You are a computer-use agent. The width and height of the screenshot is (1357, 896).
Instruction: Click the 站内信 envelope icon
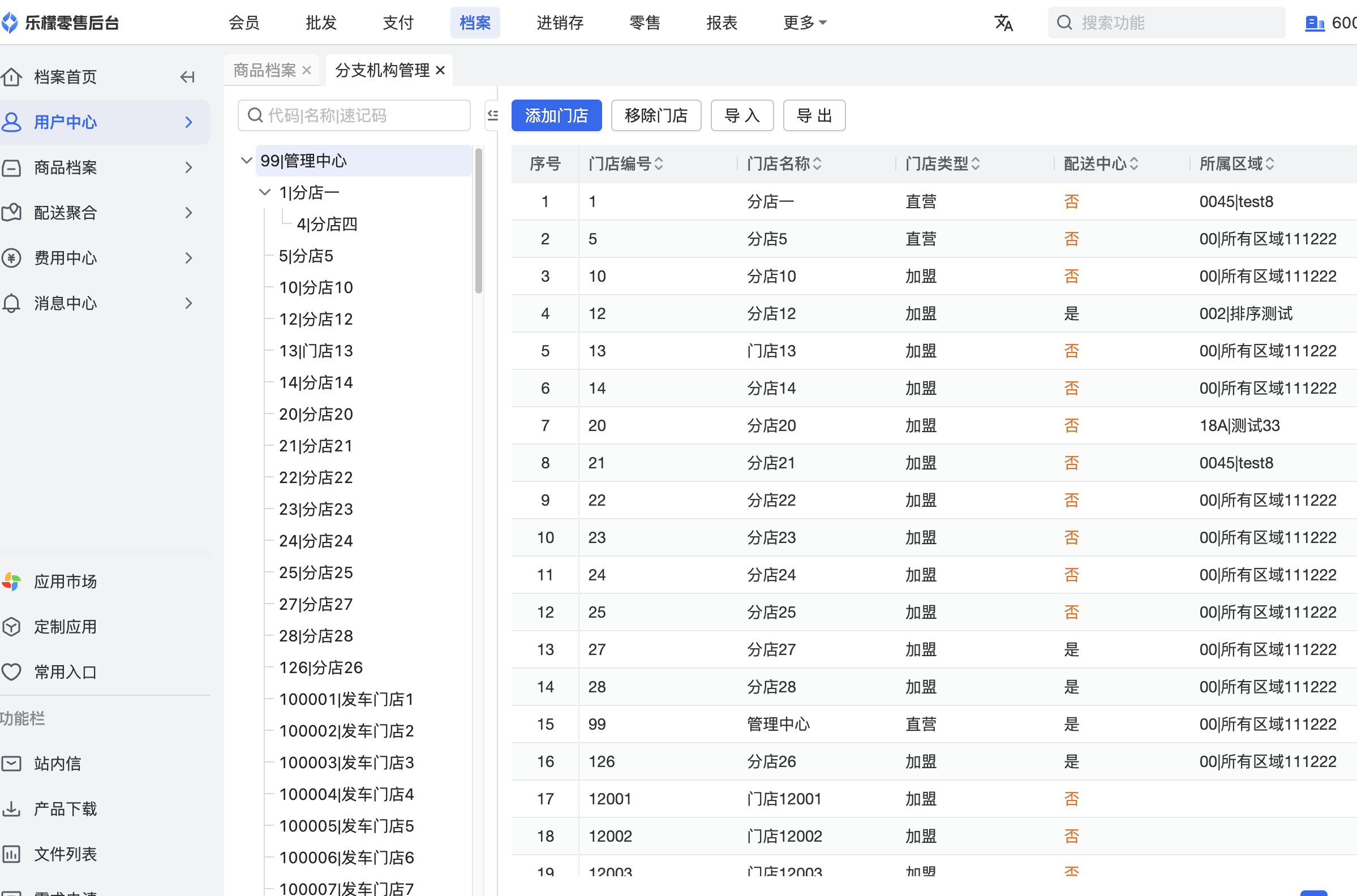tap(11, 764)
